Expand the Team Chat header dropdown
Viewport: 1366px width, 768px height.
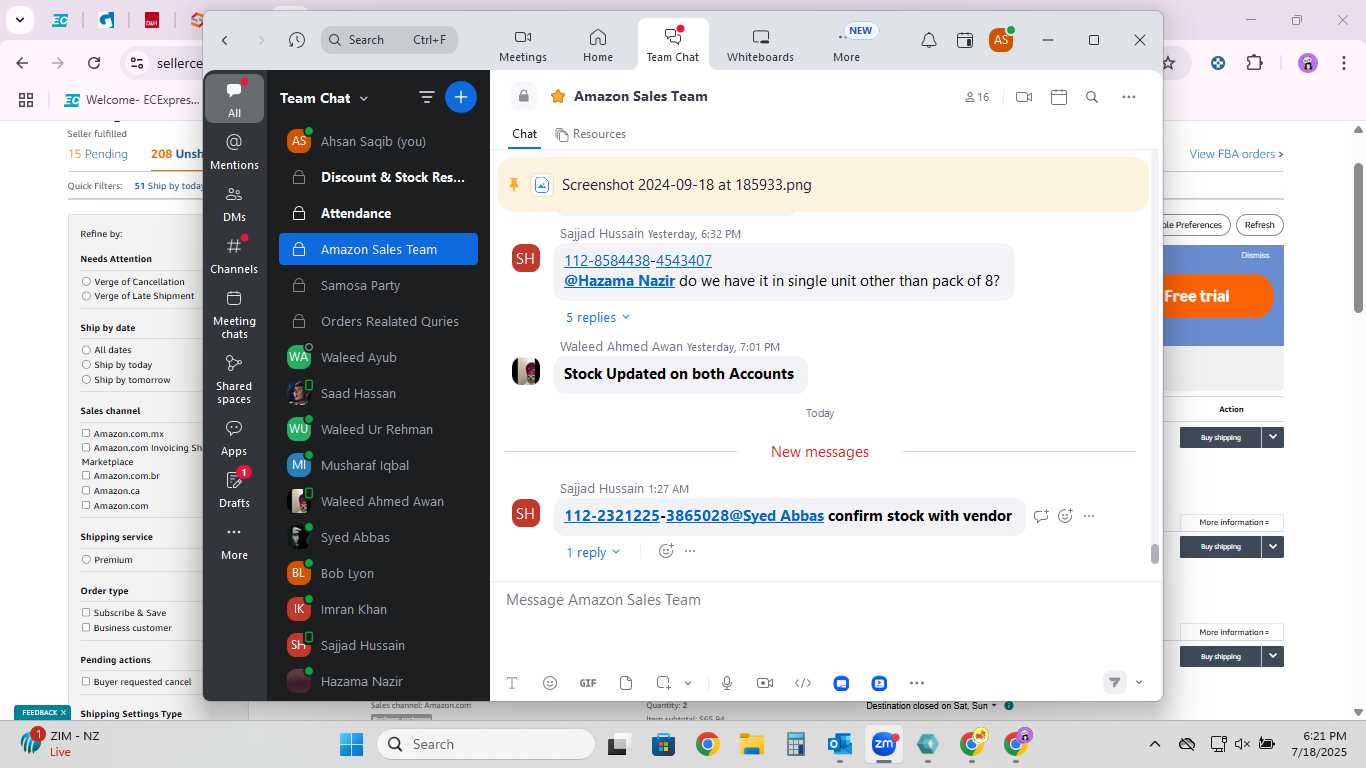[364, 98]
